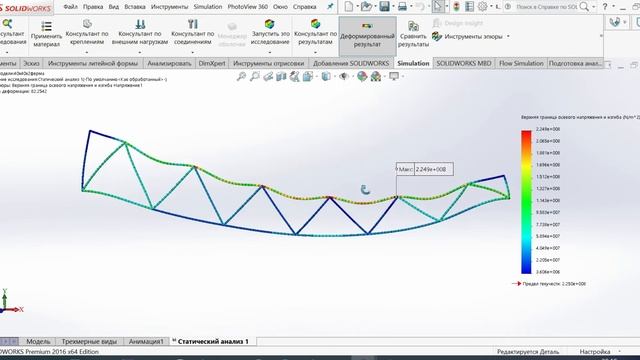This screenshot has width=640, height=360.
Task: Open the Правка menu
Action: pyautogui.click(x=93, y=7)
